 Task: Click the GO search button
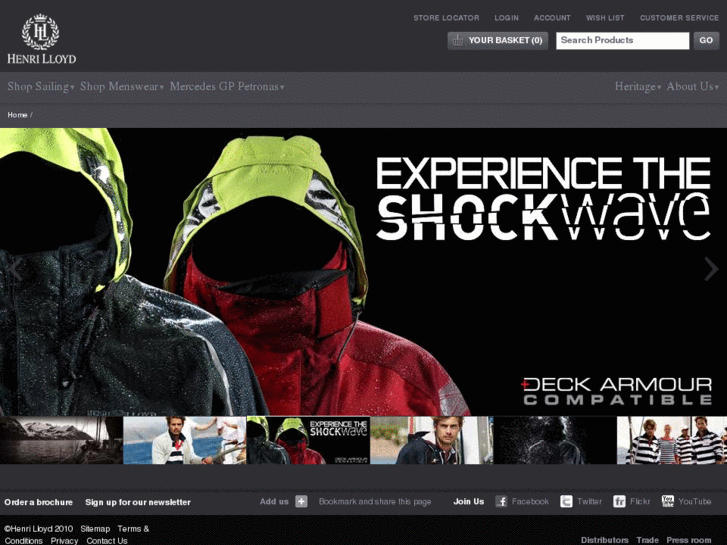coord(706,40)
